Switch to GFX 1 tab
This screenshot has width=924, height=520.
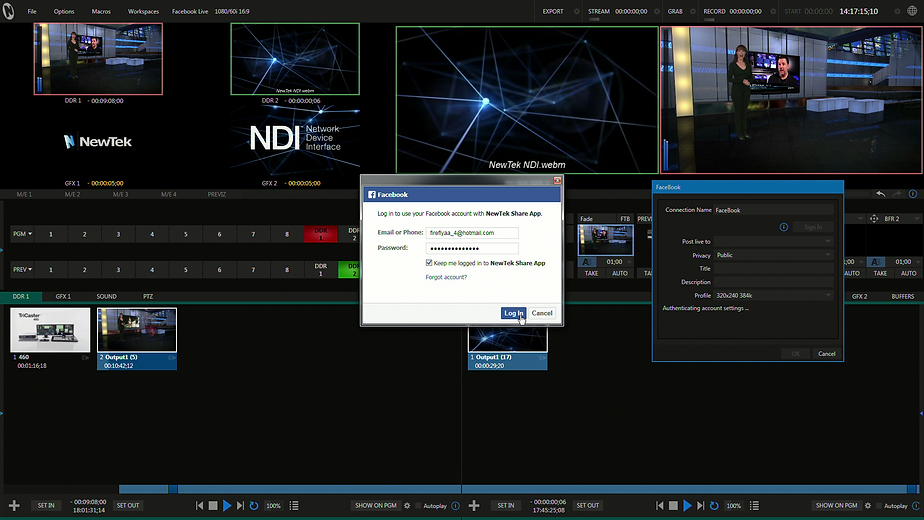point(63,297)
